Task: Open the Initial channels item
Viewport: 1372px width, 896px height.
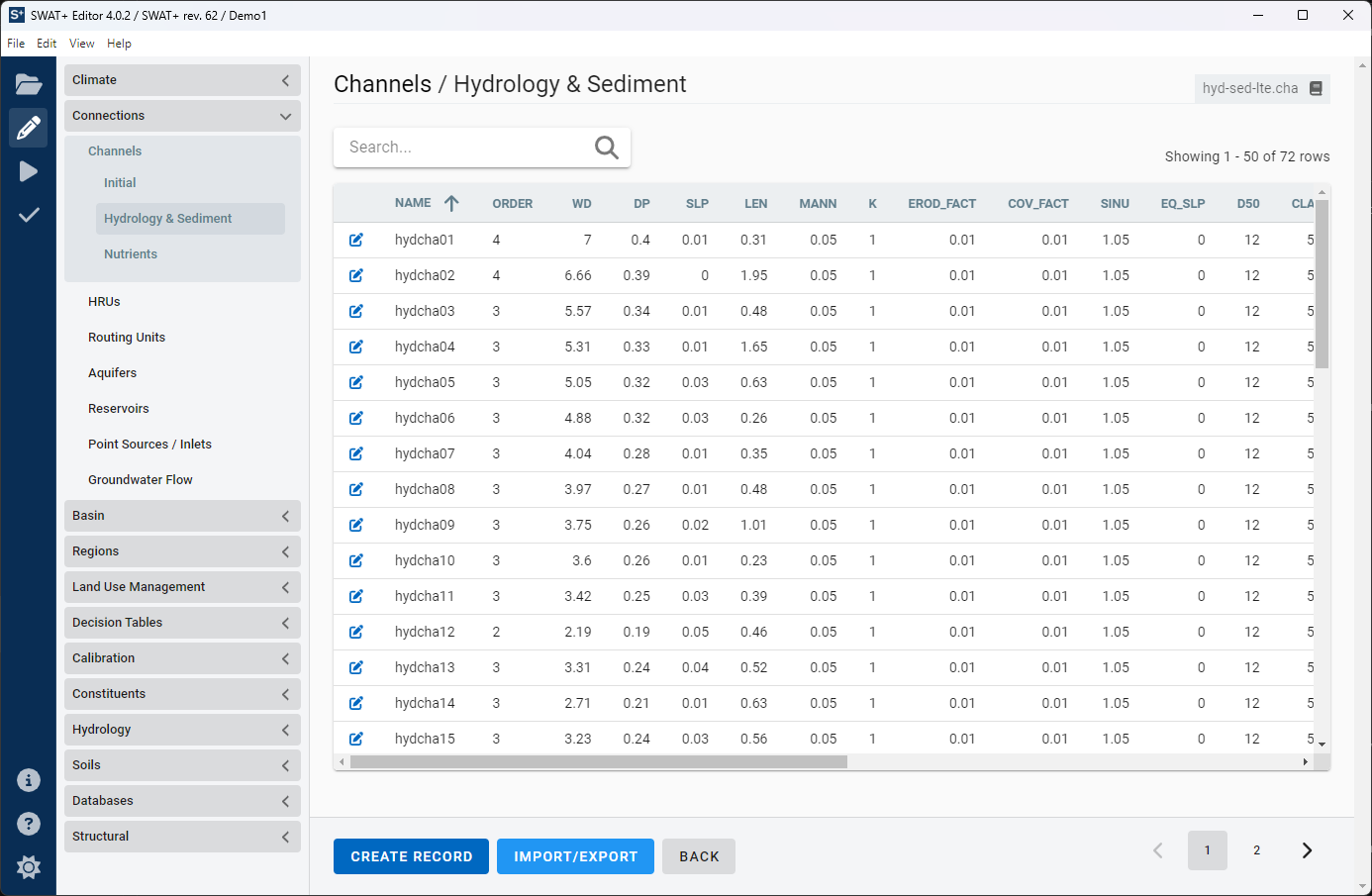Action: point(120,183)
